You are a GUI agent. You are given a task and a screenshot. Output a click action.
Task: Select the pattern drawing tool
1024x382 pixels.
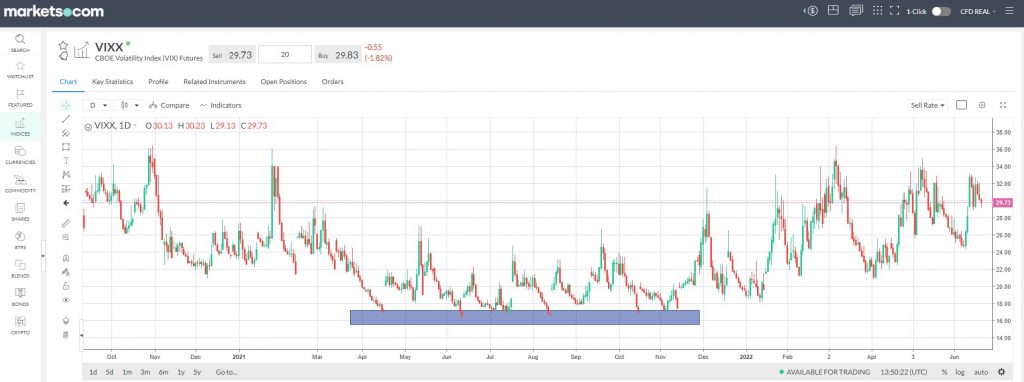pyautogui.click(x=65, y=174)
